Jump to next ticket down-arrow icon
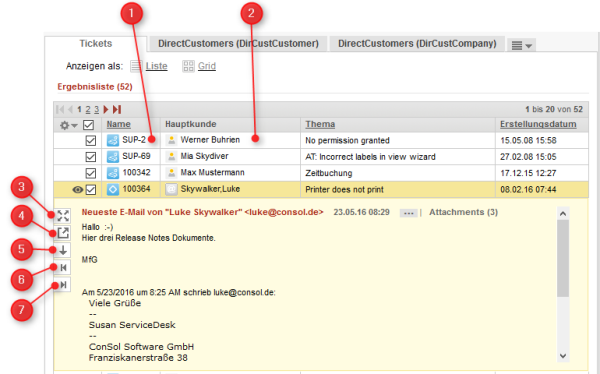The height and width of the screenshot is (374, 600). tap(63, 250)
